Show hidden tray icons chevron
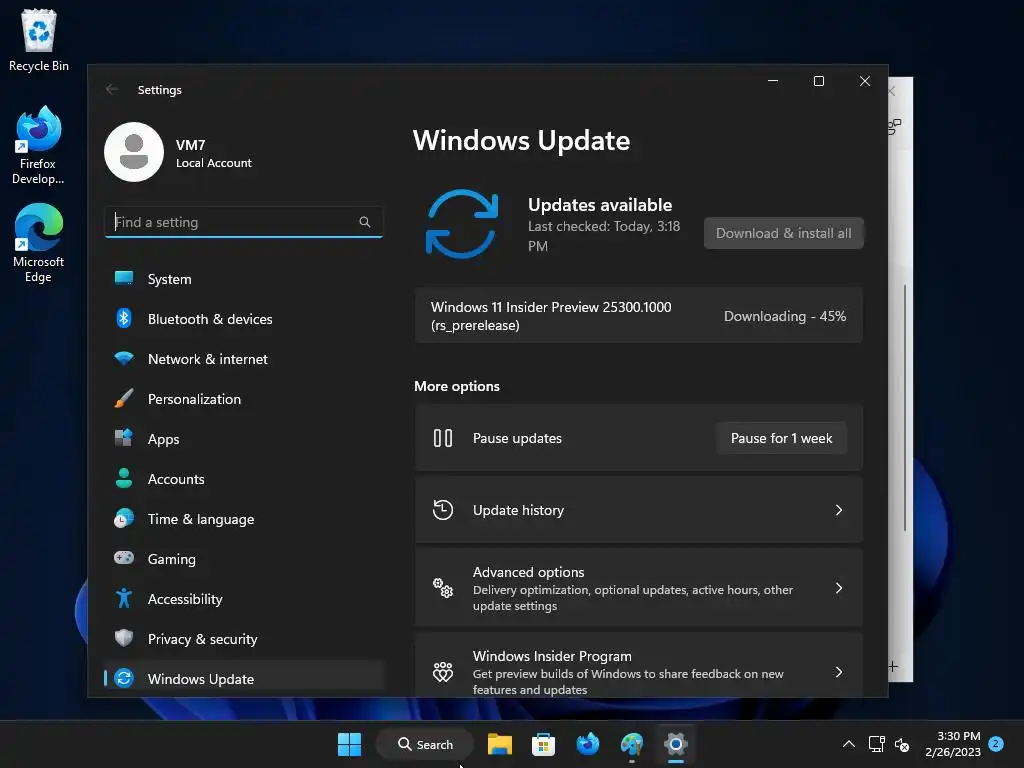Image resolution: width=1024 pixels, height=768 pixels. (x=848, y=744)
